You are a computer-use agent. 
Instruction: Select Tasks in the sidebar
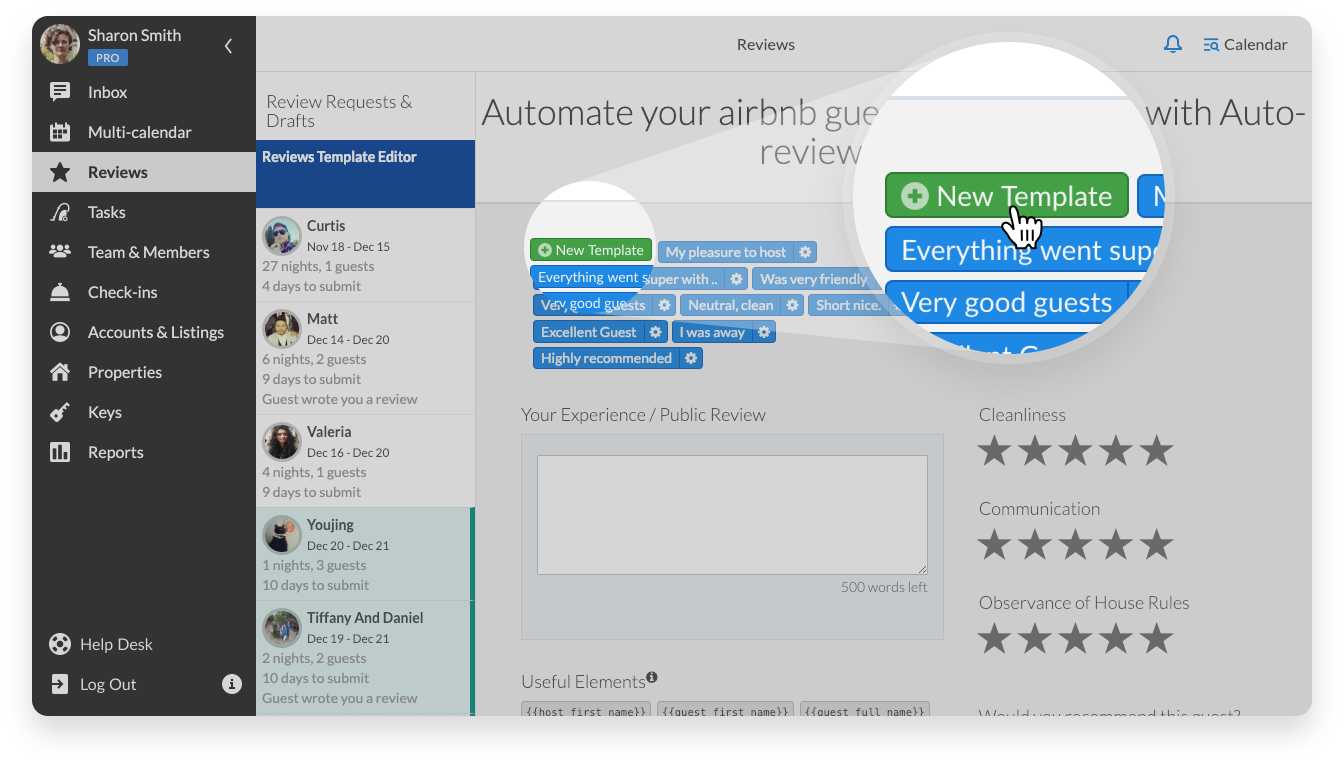144,212
